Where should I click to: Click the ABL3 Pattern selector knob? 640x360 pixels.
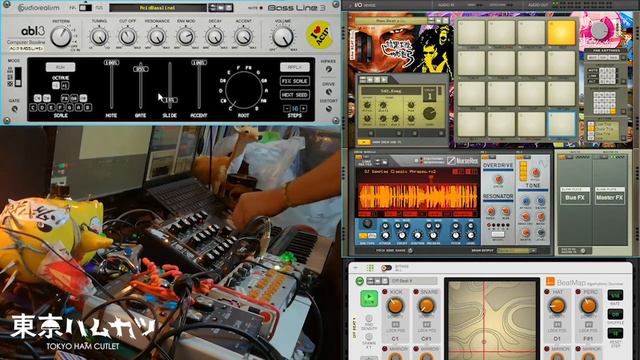pyautogui.click(x=60, y=37)
